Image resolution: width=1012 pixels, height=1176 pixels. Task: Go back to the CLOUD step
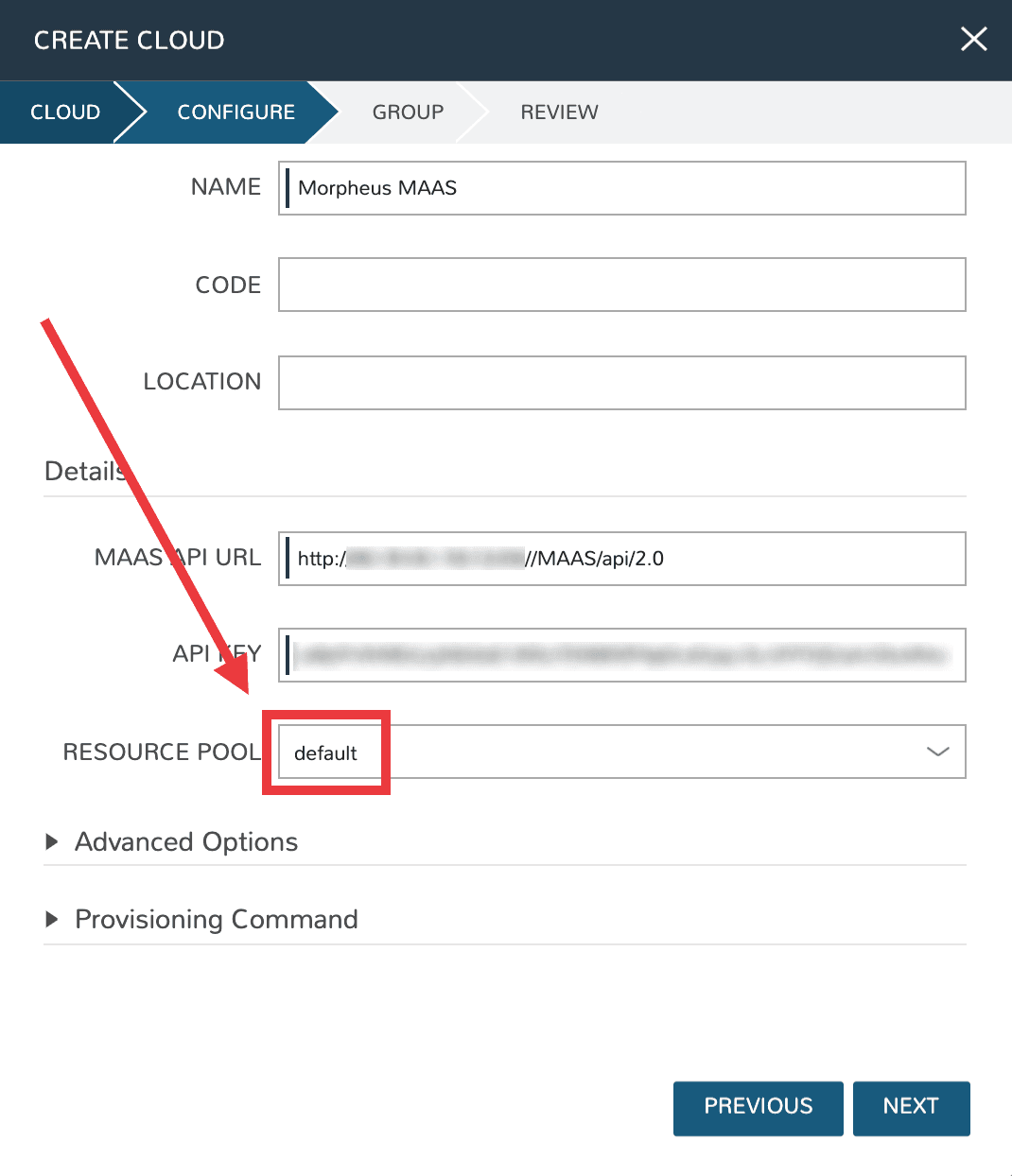coord(65,112)
